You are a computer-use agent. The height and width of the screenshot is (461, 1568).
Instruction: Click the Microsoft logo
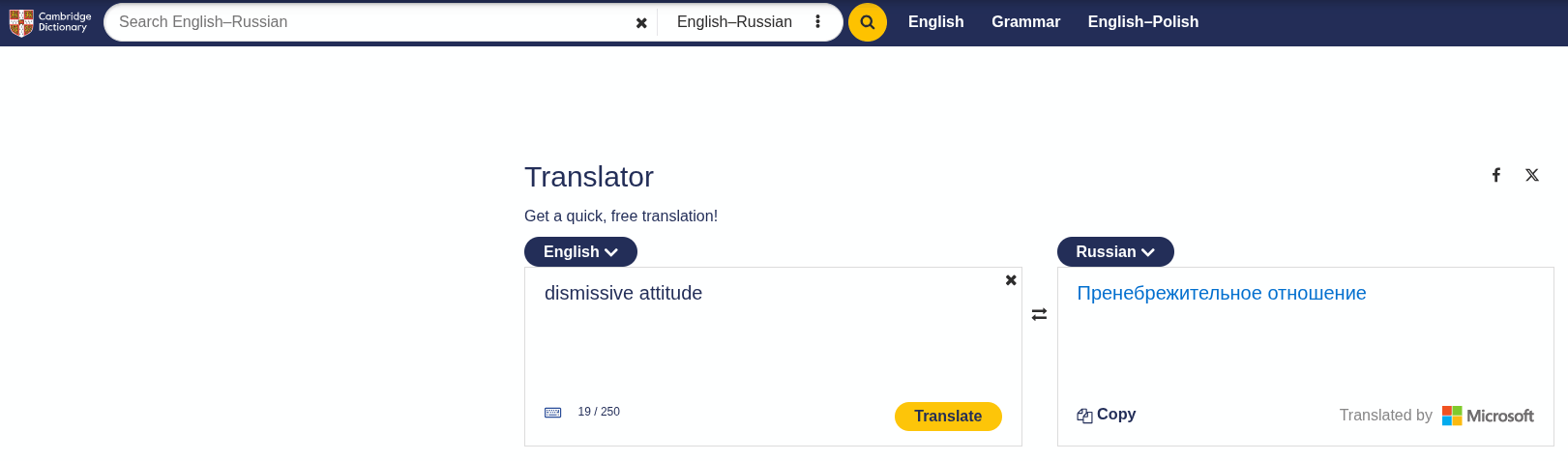pos(1488,416)
